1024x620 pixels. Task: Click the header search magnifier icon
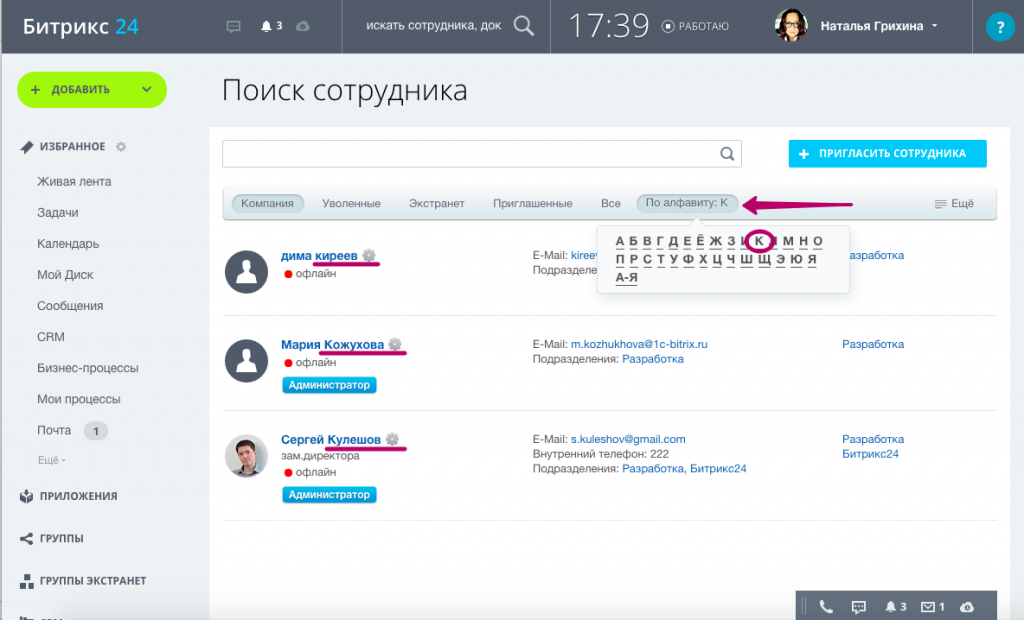click(x=523, y=26)
